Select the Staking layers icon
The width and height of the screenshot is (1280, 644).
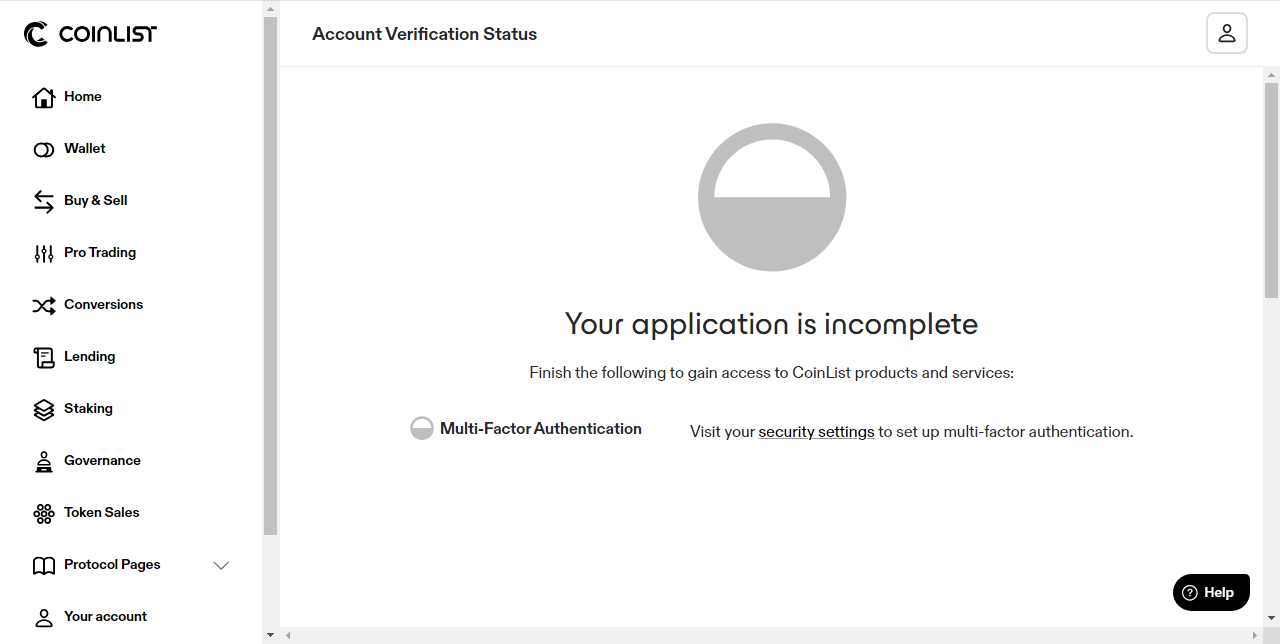pyautogui.click(x=44, y=409)
